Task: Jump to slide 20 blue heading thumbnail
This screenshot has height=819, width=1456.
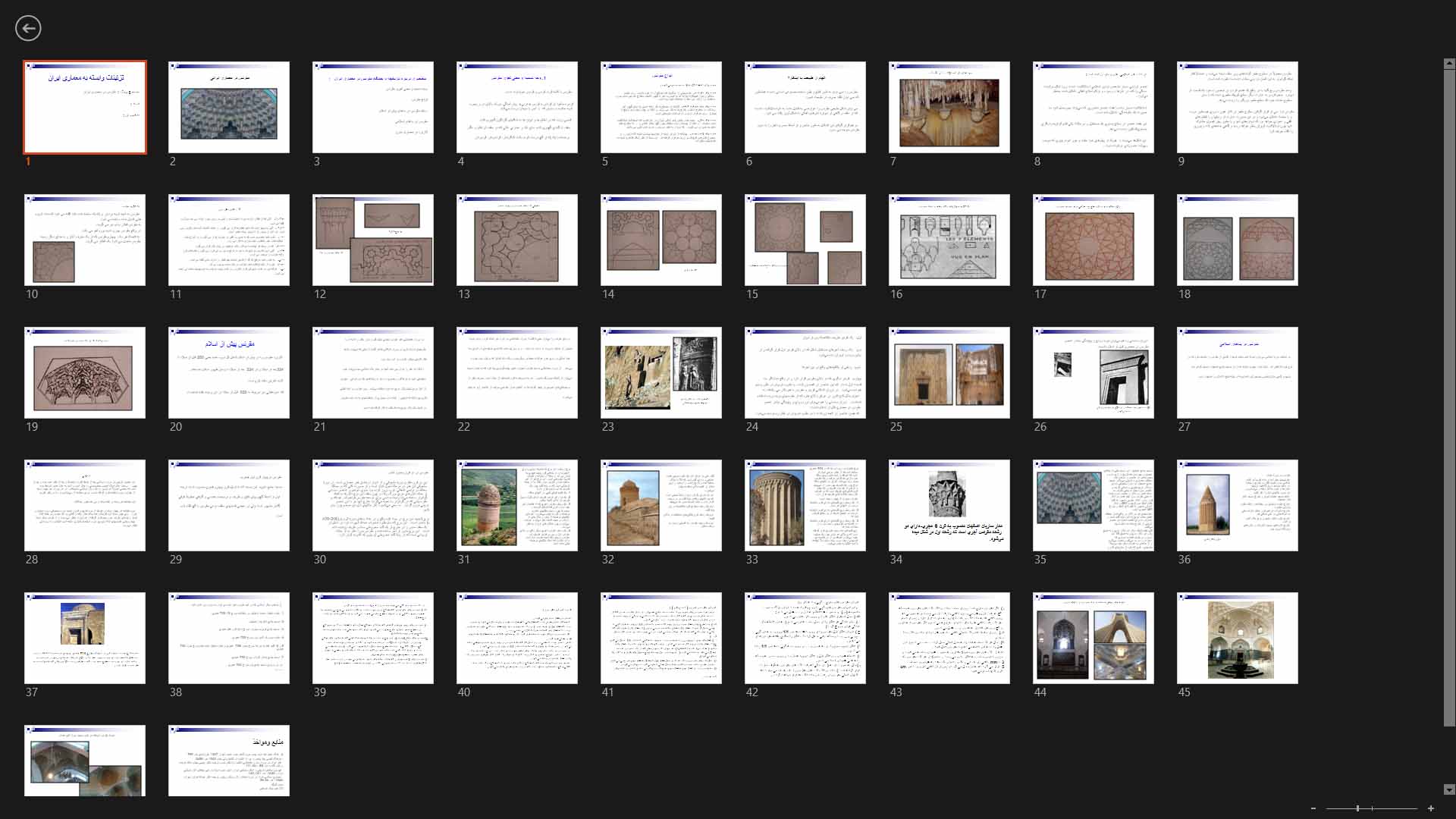Action: [x=228, y=373]
